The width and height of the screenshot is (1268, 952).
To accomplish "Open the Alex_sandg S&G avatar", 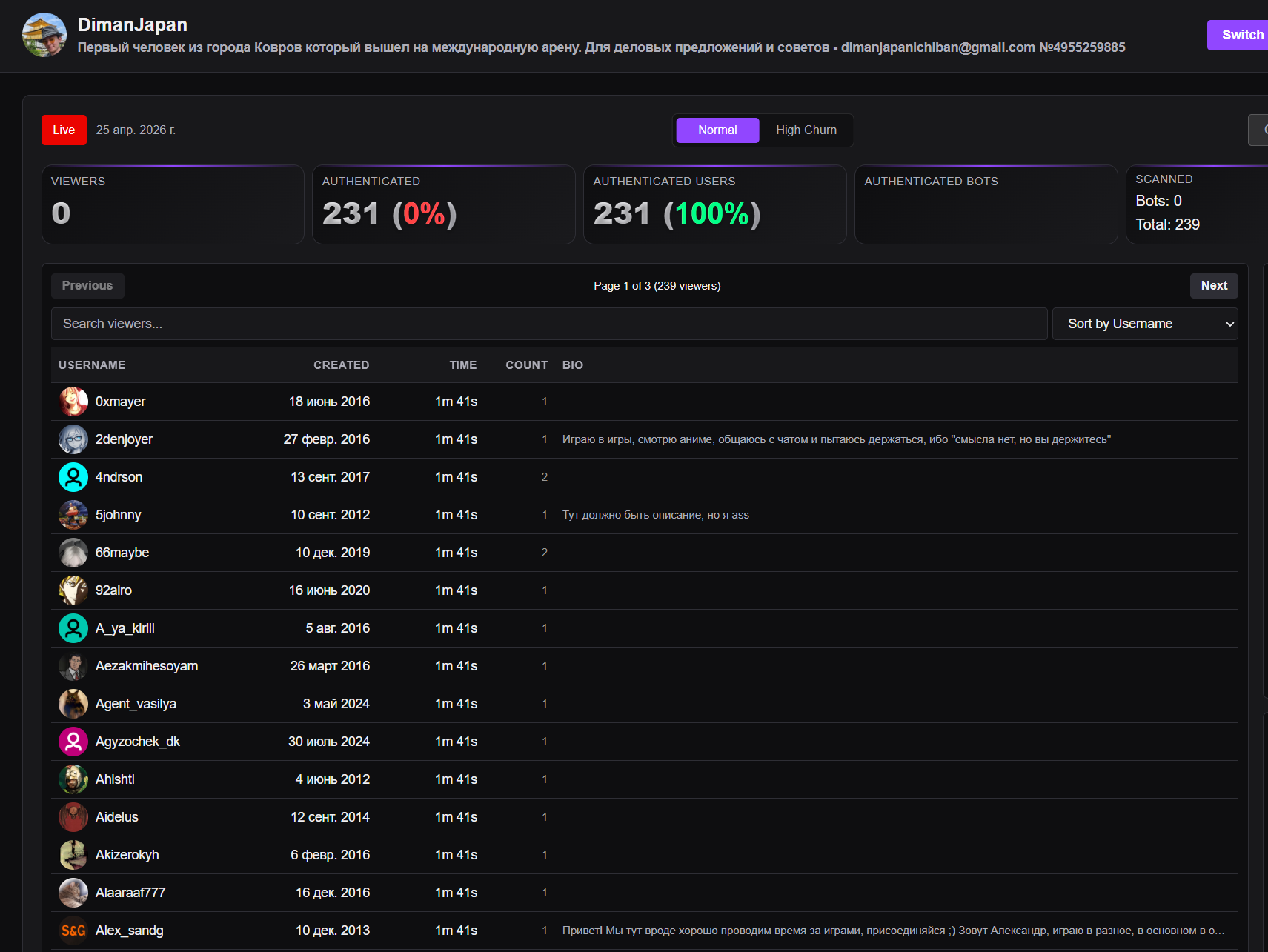I will click(x=73, y=931).
